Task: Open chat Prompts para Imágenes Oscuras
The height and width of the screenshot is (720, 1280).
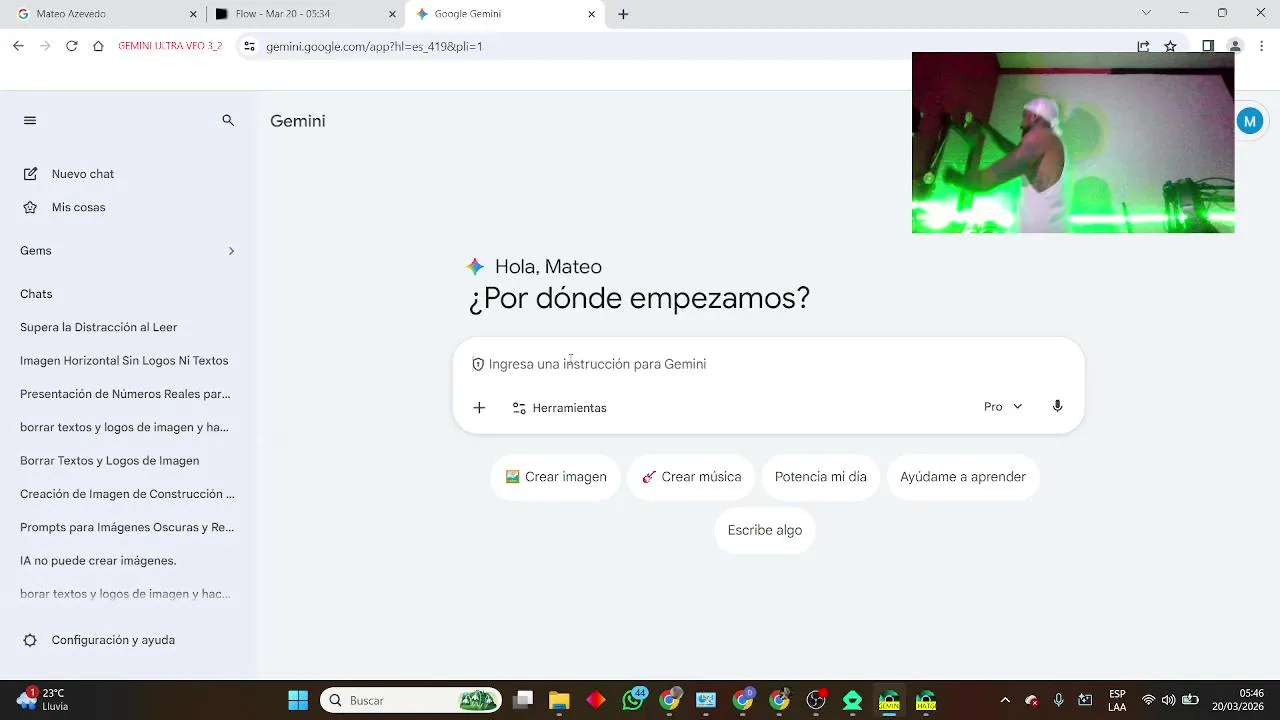Action: (127, 527)
